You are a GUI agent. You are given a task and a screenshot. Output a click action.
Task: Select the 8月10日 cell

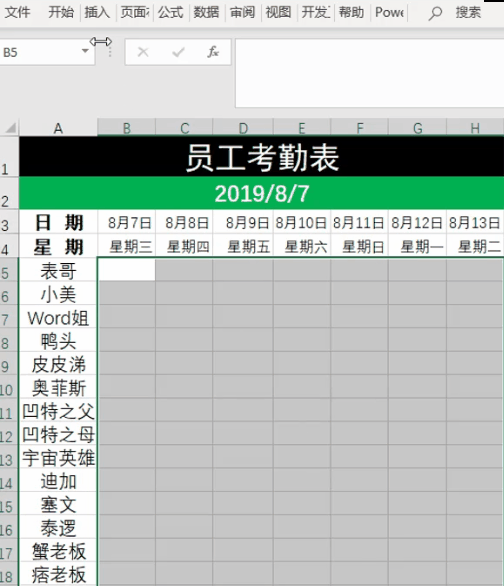pyautogui.click(x=302, y=222)
